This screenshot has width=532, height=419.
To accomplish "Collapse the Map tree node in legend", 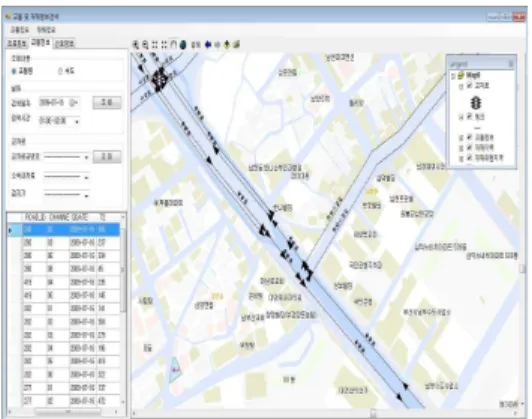I will (453, 76).
